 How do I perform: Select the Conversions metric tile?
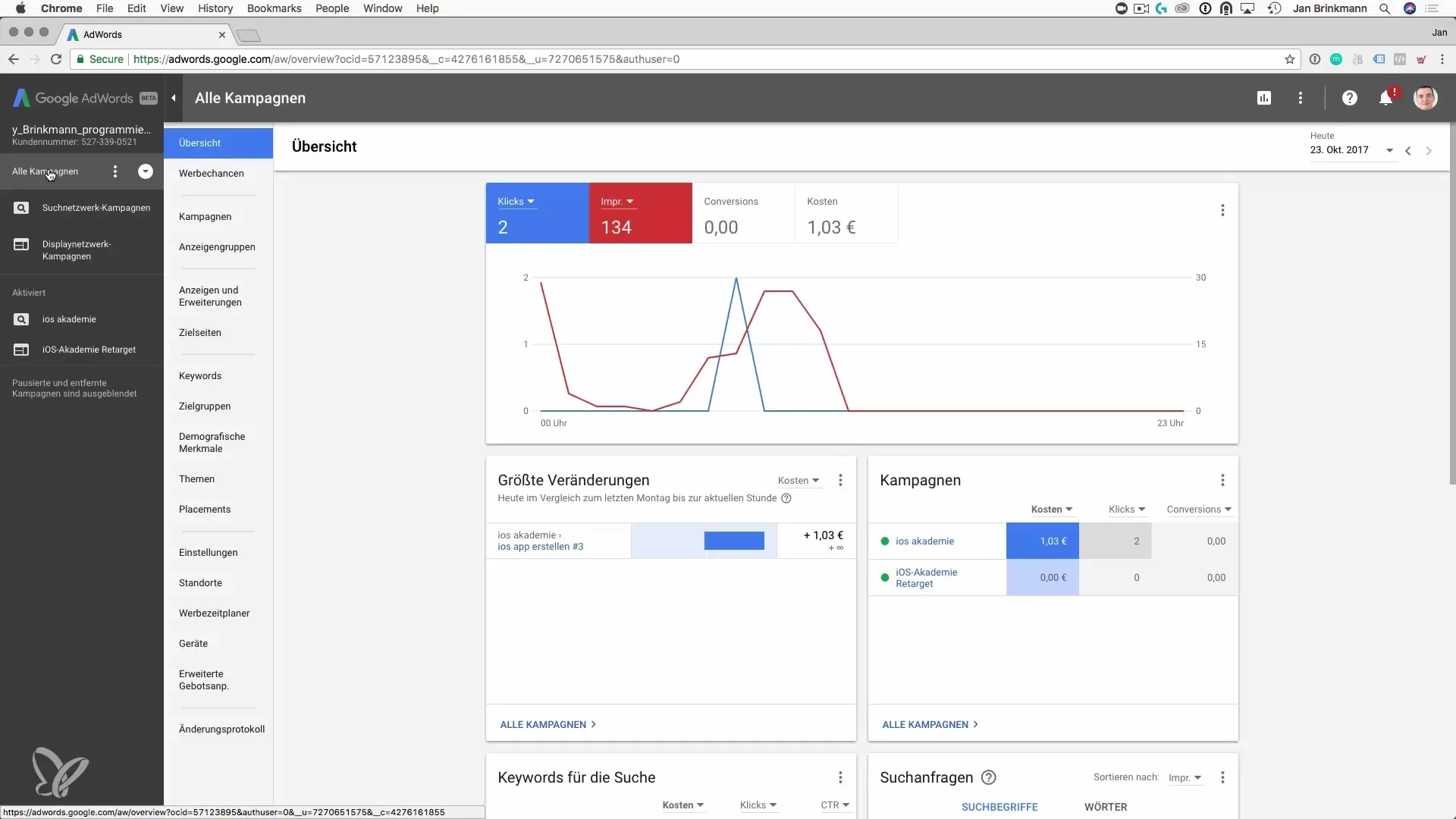point(743,213)
